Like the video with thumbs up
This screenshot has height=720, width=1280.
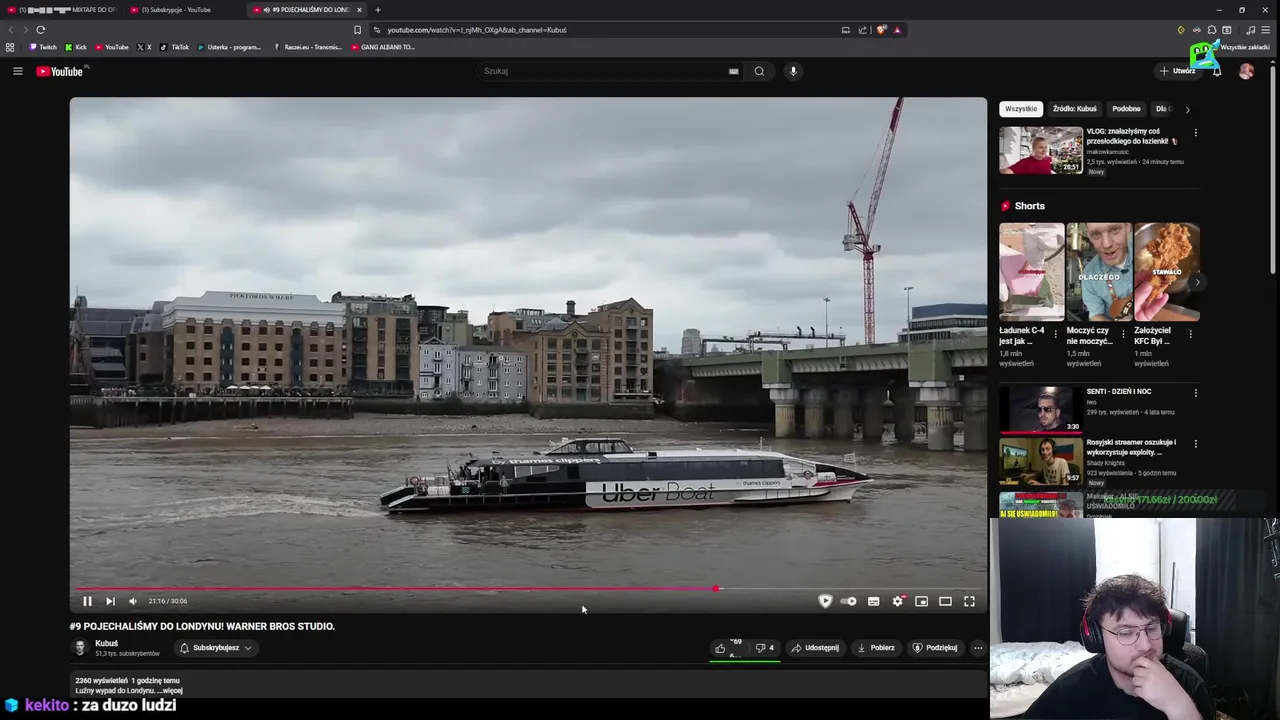click(727, 648)
